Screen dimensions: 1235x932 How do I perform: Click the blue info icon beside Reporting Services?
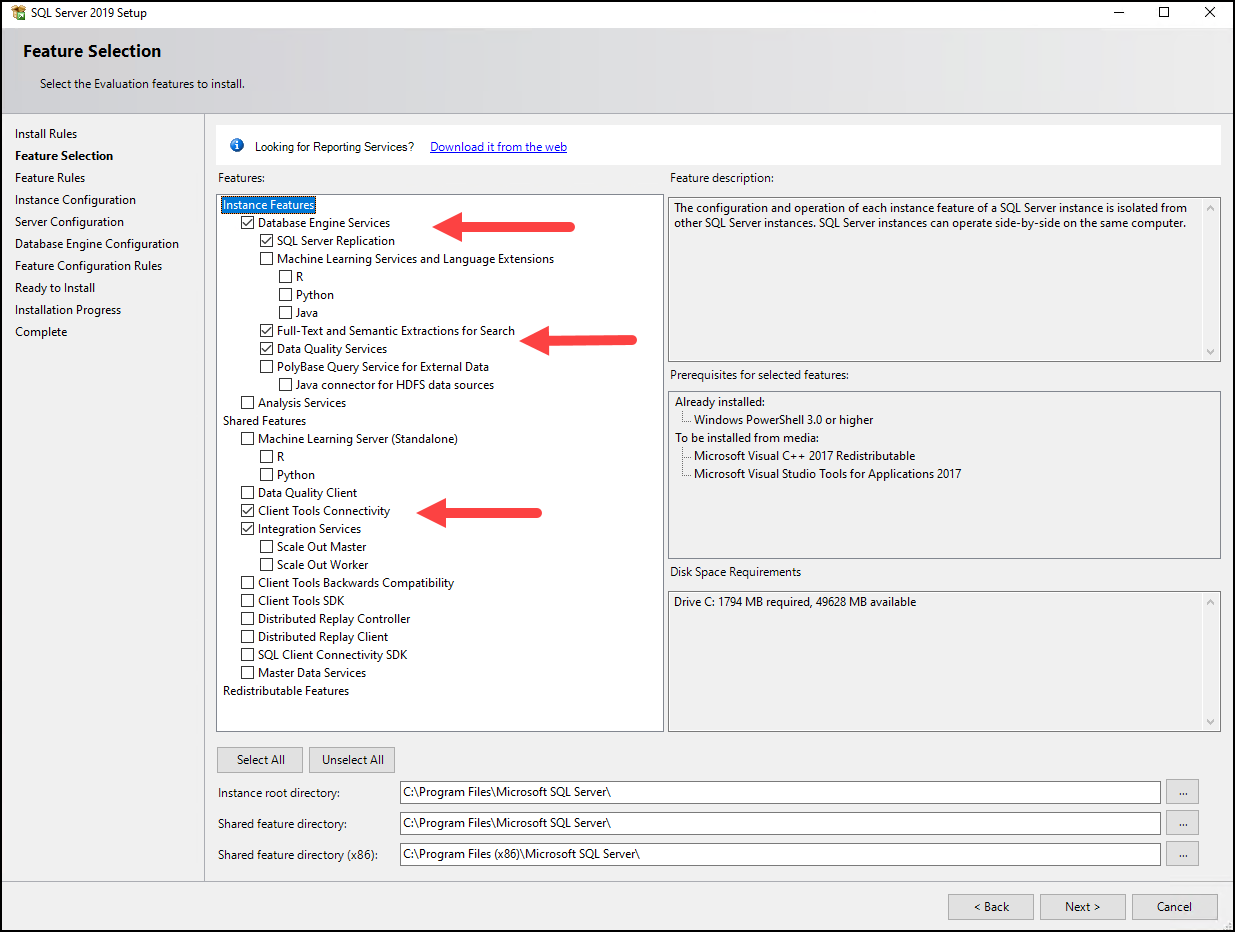coord(237,146)
